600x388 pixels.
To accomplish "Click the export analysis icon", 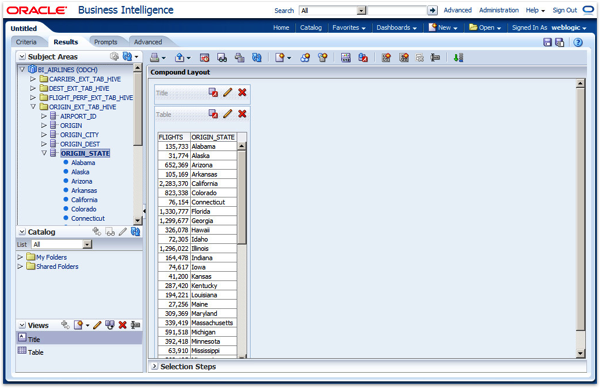I will point(179,57).
